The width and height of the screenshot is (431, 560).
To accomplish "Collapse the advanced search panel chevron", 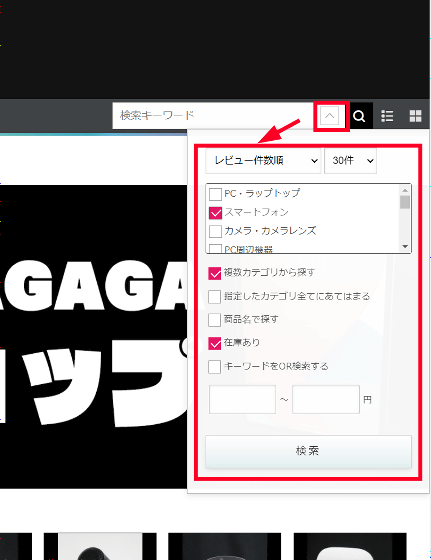I will [x=330, y=116].
